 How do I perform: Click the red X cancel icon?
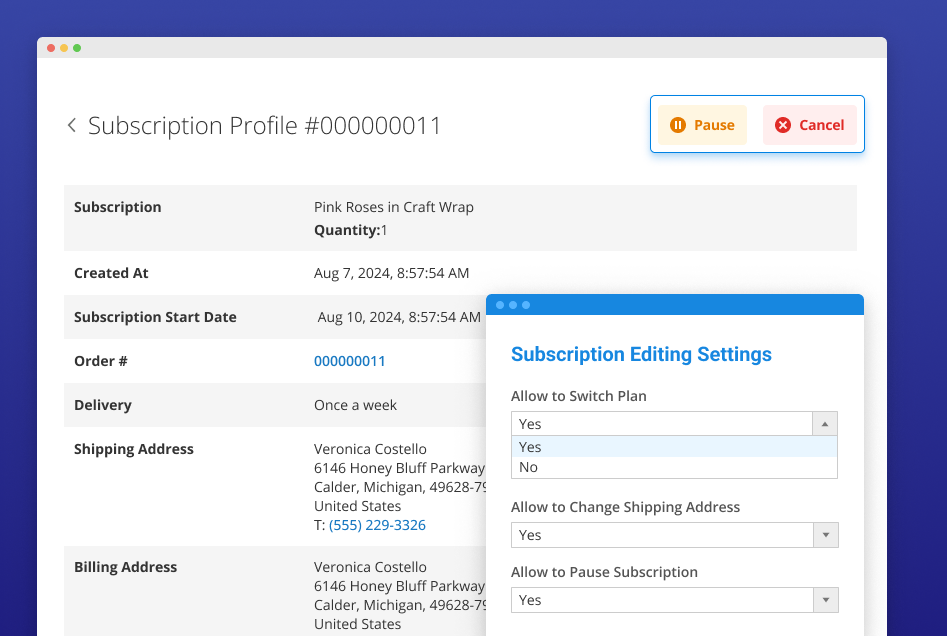tap(783, 125)
